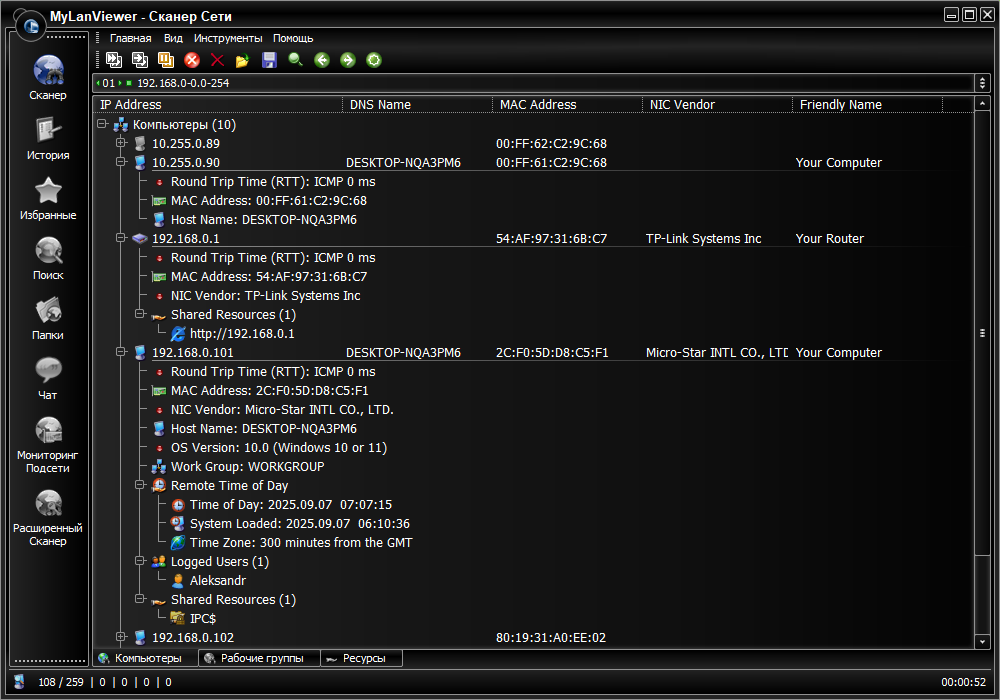The image size is (1000, 700).
Task: Open the Чат sidebar section
Action: (48, 378)
